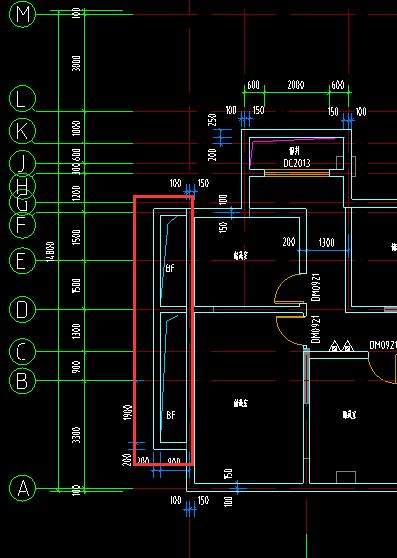The width and height of the screenshot is (397, 558).
Task: Select the grid axis bubble B
Action: point(22,380)
